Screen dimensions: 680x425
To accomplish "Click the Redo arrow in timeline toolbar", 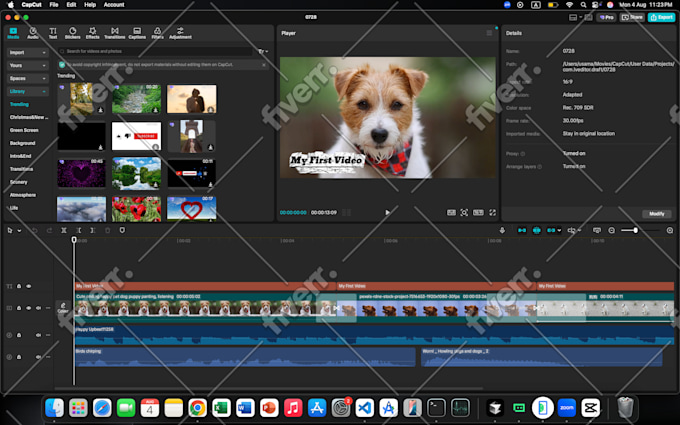I will click(x=49, y=230).
